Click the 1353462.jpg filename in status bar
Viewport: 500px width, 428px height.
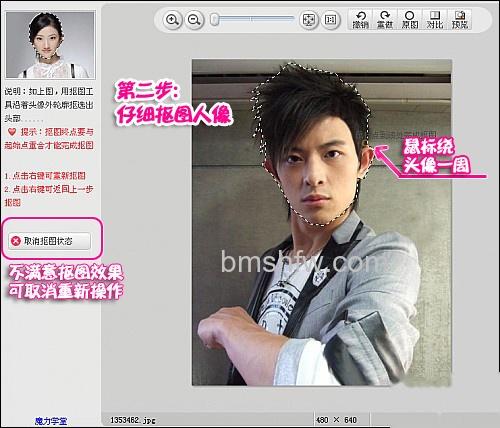pos(133,420)
